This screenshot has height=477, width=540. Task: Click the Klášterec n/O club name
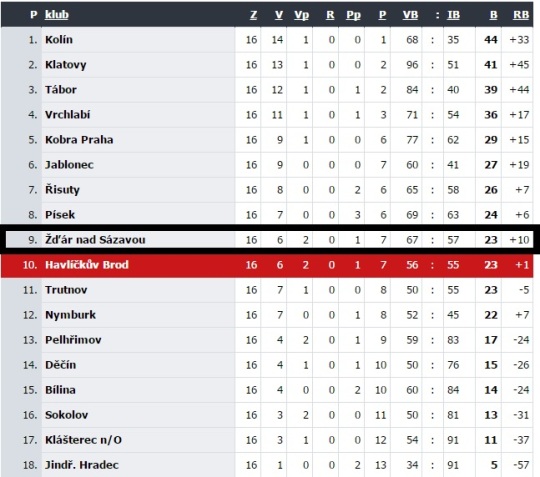84,440
